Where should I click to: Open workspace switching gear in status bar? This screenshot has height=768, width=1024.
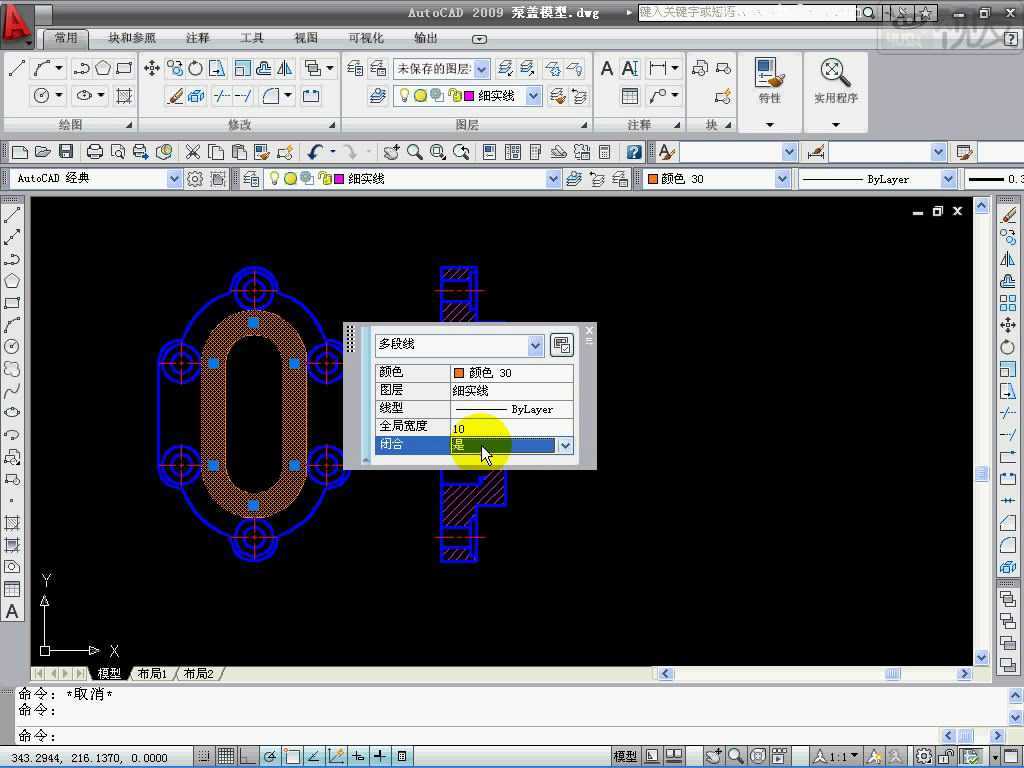pyautogui.click(x=923, y=756)
